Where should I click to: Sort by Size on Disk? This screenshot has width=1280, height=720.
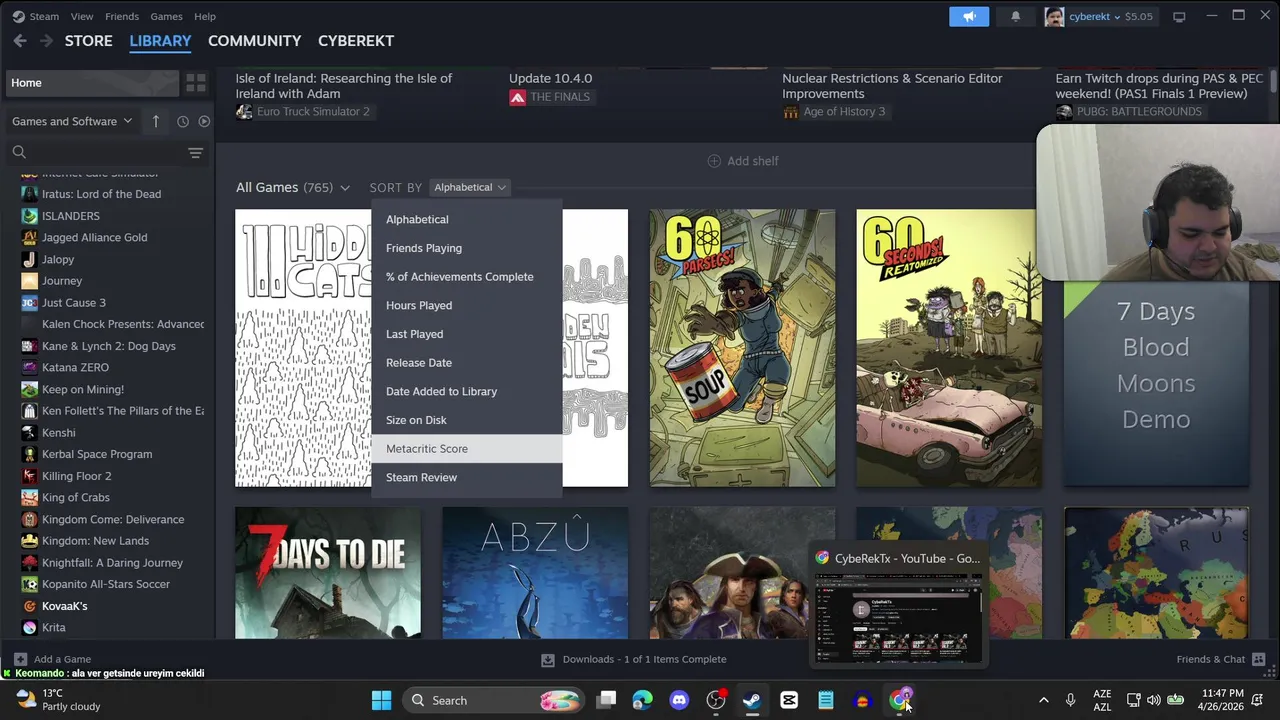(x=467, y=420)
